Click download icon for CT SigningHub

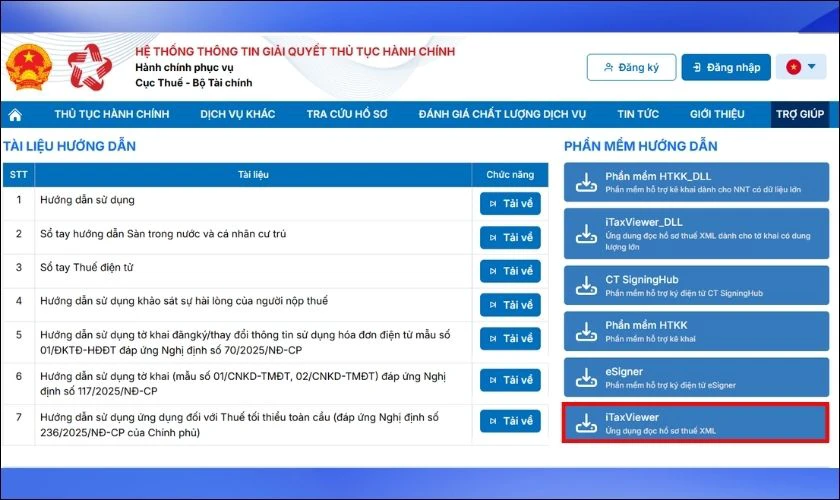(x=586, y=286)
